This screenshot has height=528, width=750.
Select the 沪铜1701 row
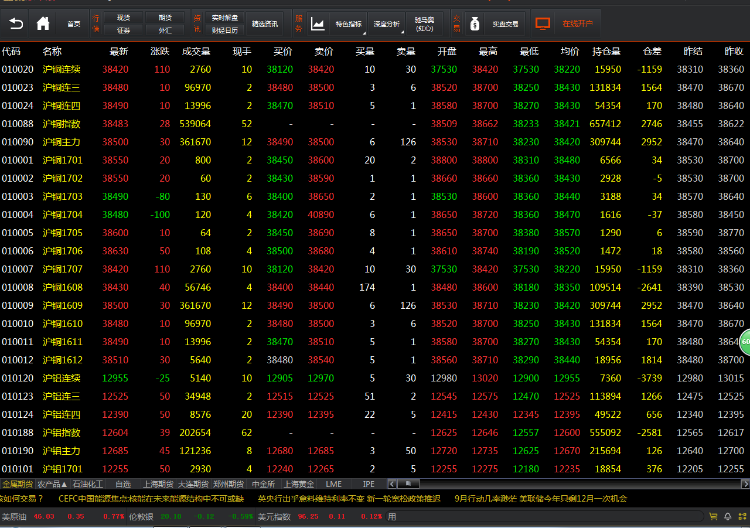(375, 160)
